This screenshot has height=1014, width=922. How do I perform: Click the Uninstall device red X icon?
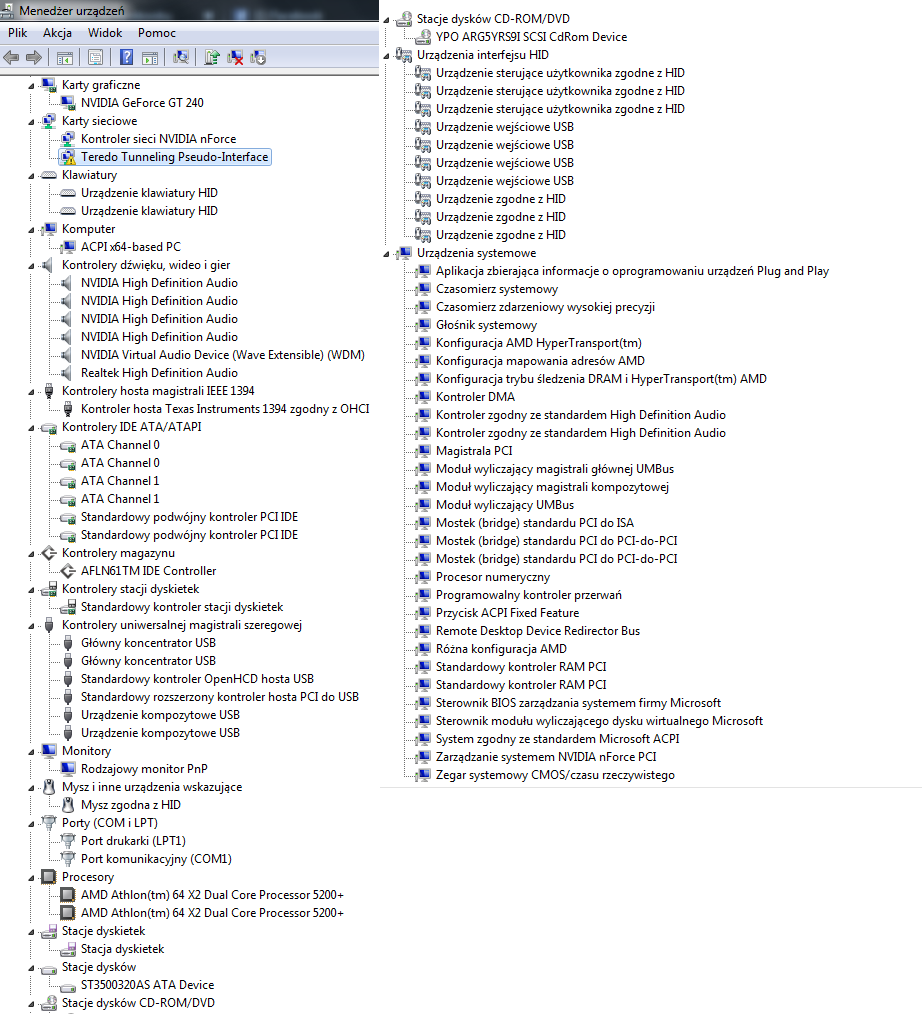[x=235, y=58]
